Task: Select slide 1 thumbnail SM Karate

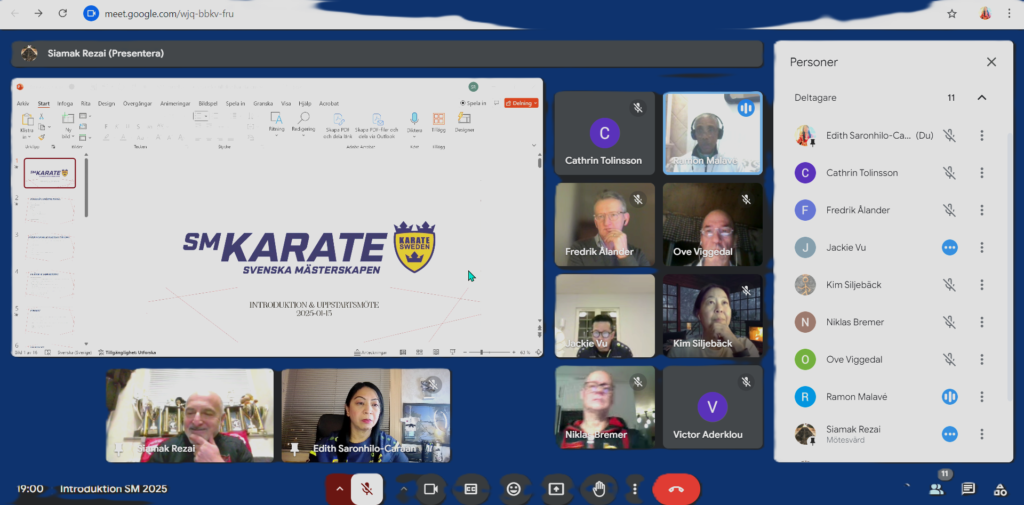Action: [50, 172]
